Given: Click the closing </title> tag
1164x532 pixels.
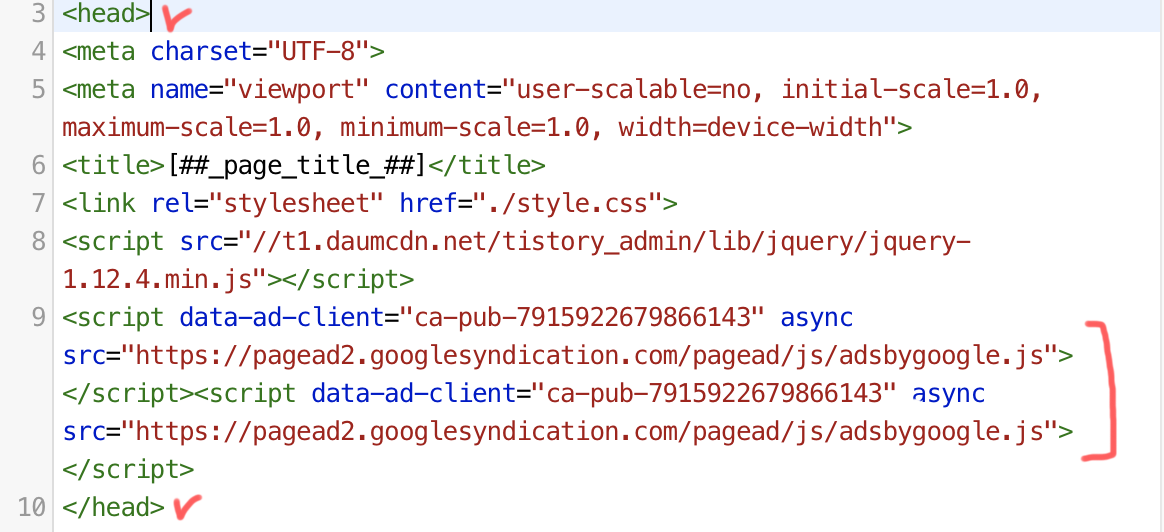Looking at the screenshot, I should (x=486, y=165).
